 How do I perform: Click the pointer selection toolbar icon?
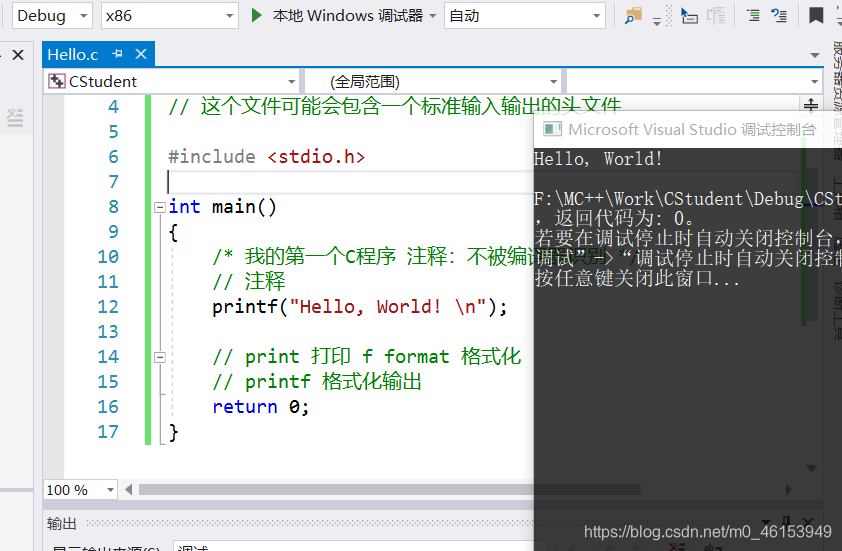(689, 16)
